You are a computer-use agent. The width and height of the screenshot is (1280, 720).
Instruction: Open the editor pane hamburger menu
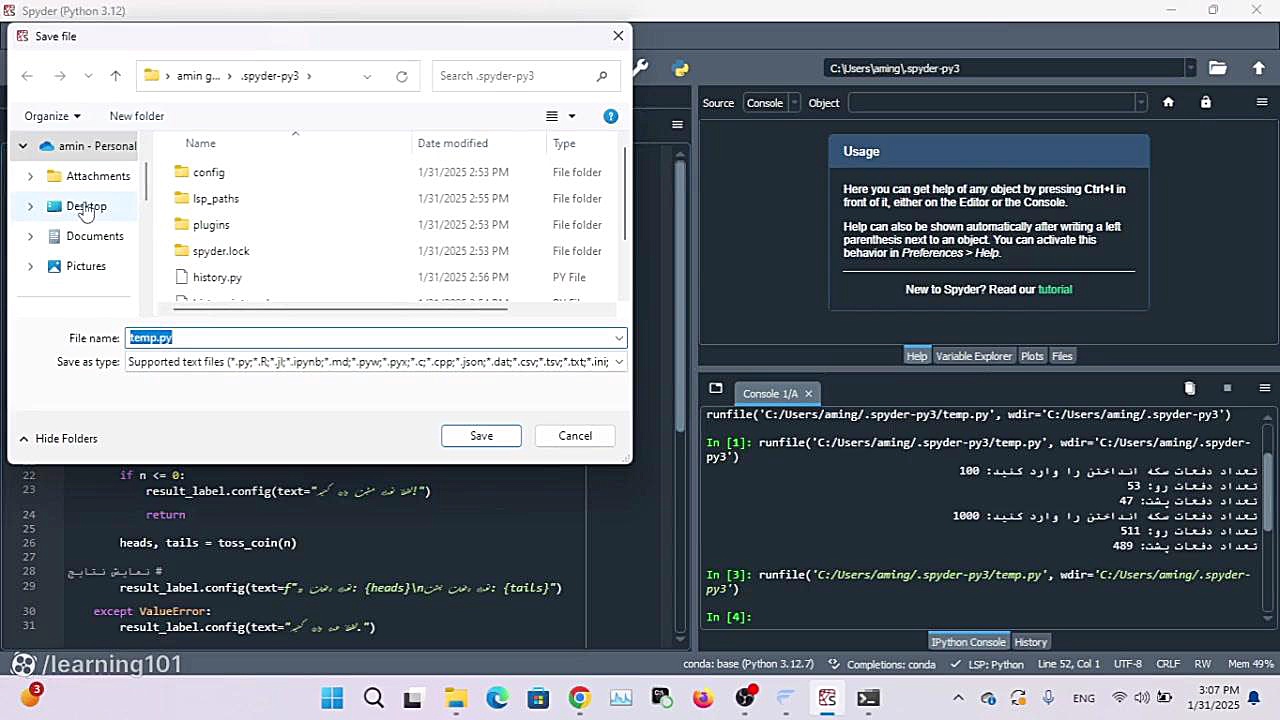[x=677, y=125]
